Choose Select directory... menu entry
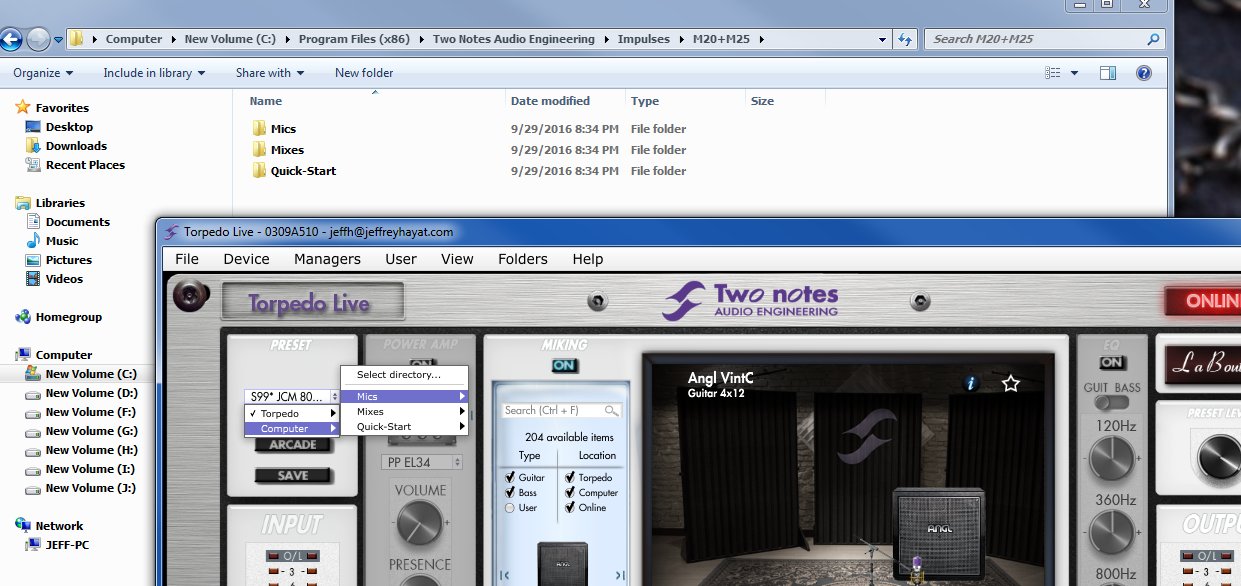The height and width of the screenshot is (586, 1241). [x=405, y=375]
